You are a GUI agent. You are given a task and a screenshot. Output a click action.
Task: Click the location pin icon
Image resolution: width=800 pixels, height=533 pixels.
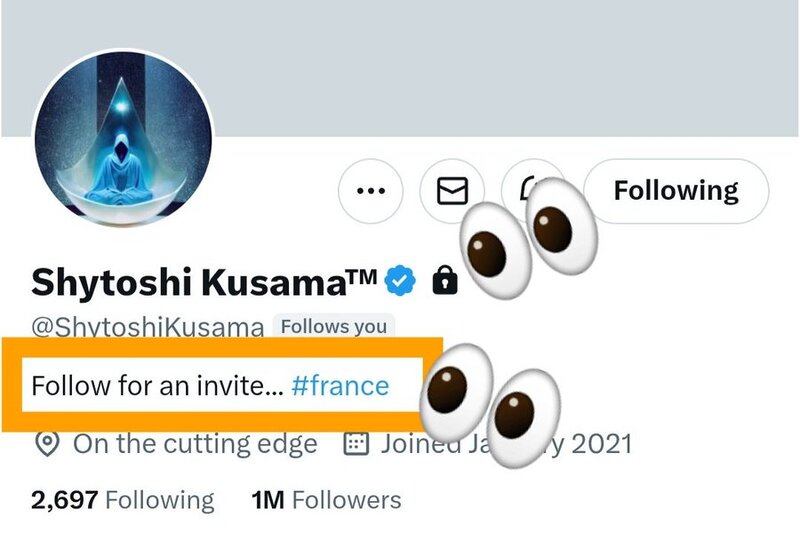pyautogui.click(x=46, y=444)
